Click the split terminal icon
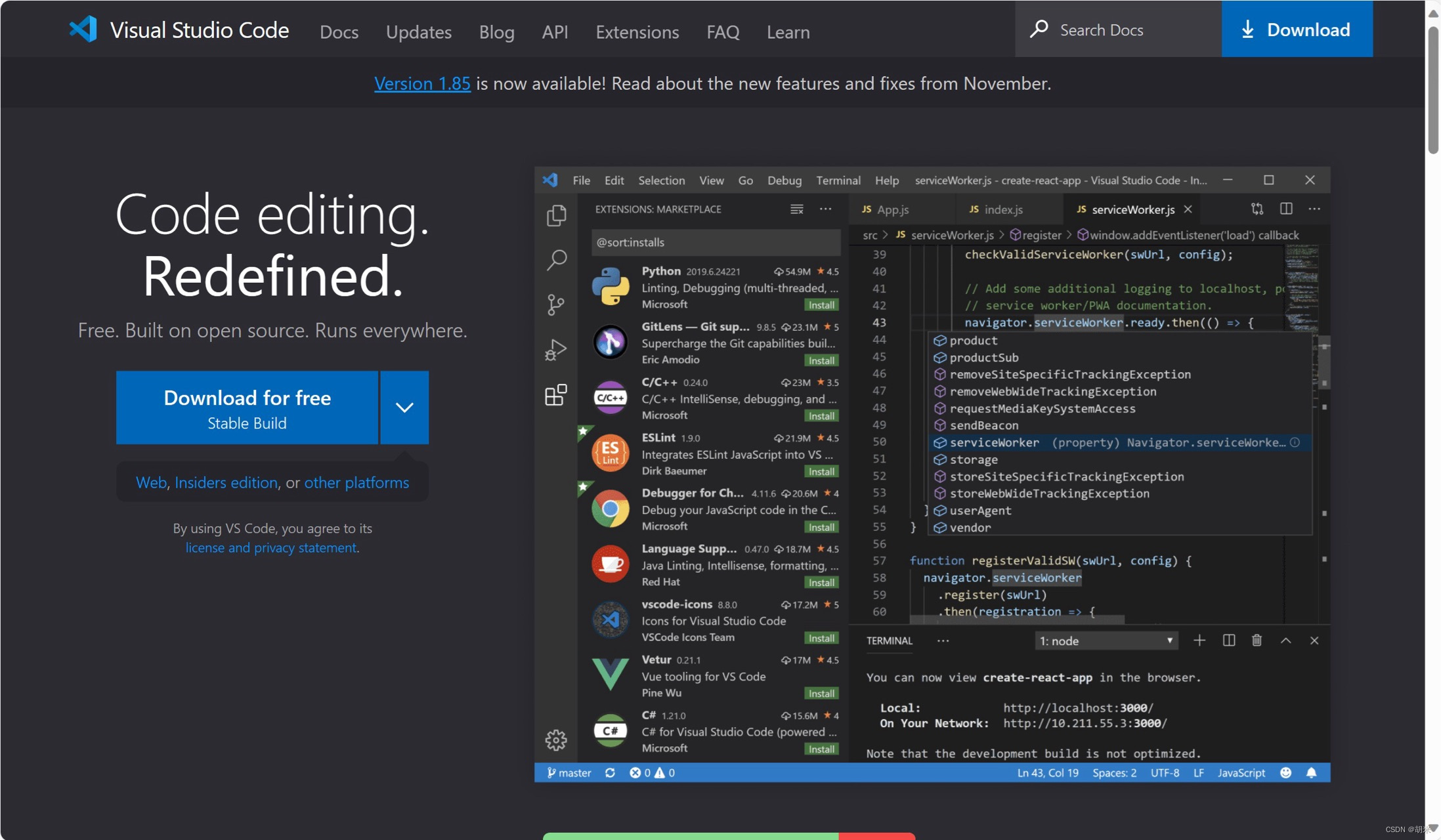Viewport: 1441px width, 840px height. [1229, 640]
